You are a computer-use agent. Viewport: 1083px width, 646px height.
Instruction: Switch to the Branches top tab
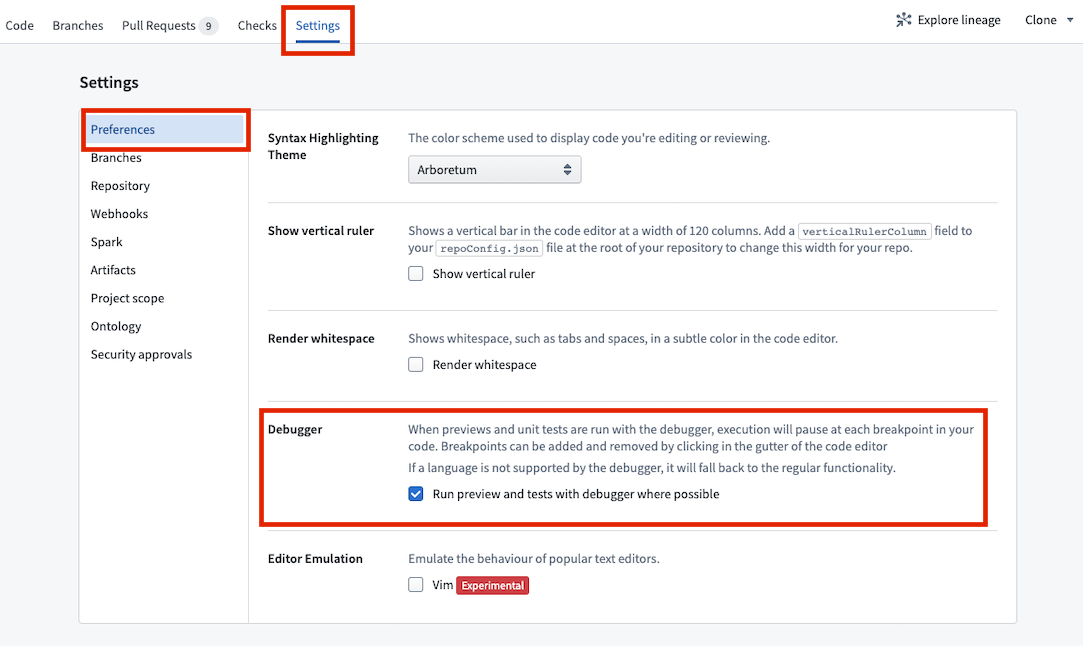[78, 26]
